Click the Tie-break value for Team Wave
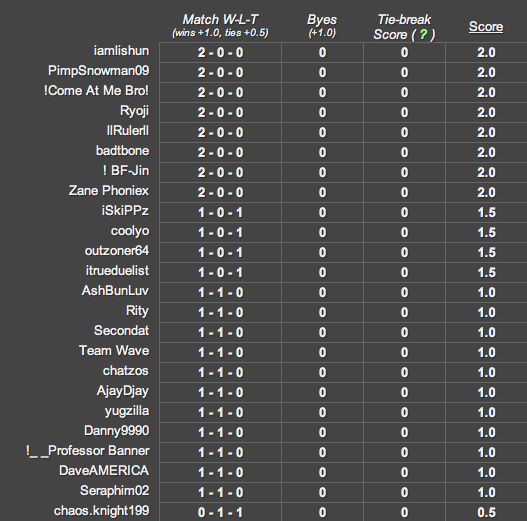 pos(404,353)
